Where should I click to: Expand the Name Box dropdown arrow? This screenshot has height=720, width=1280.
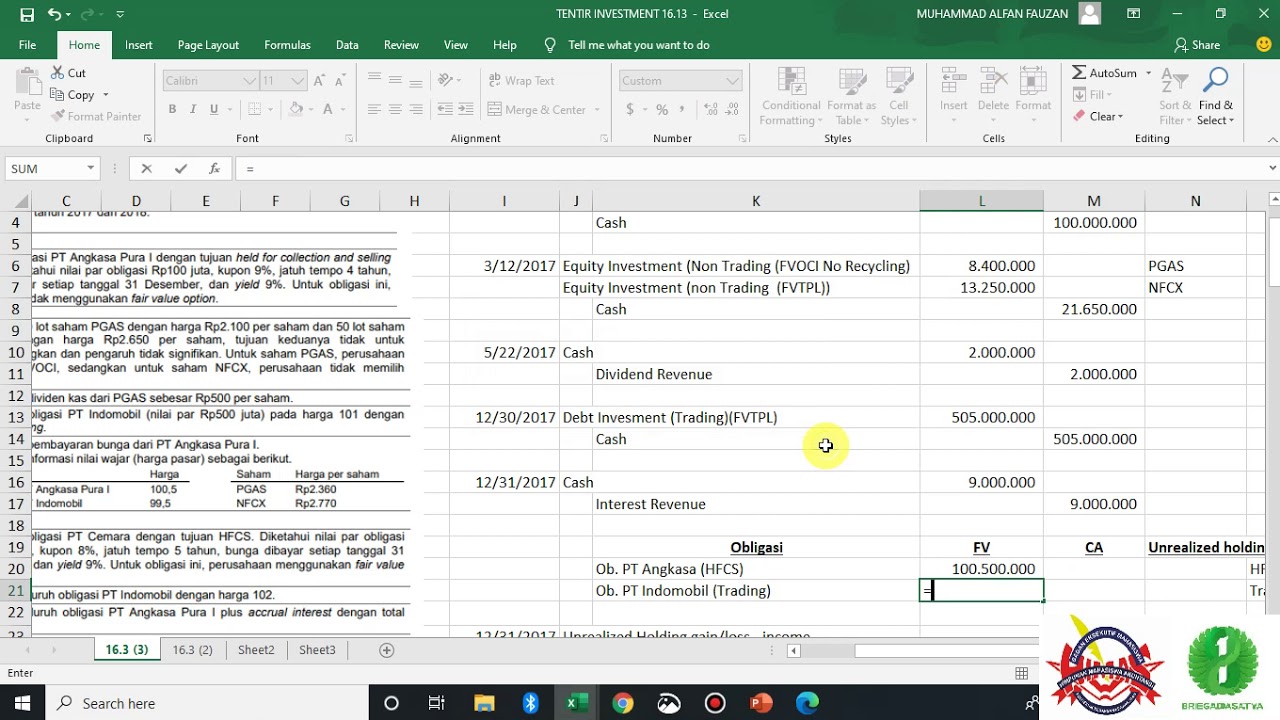(x=90, y=169)
